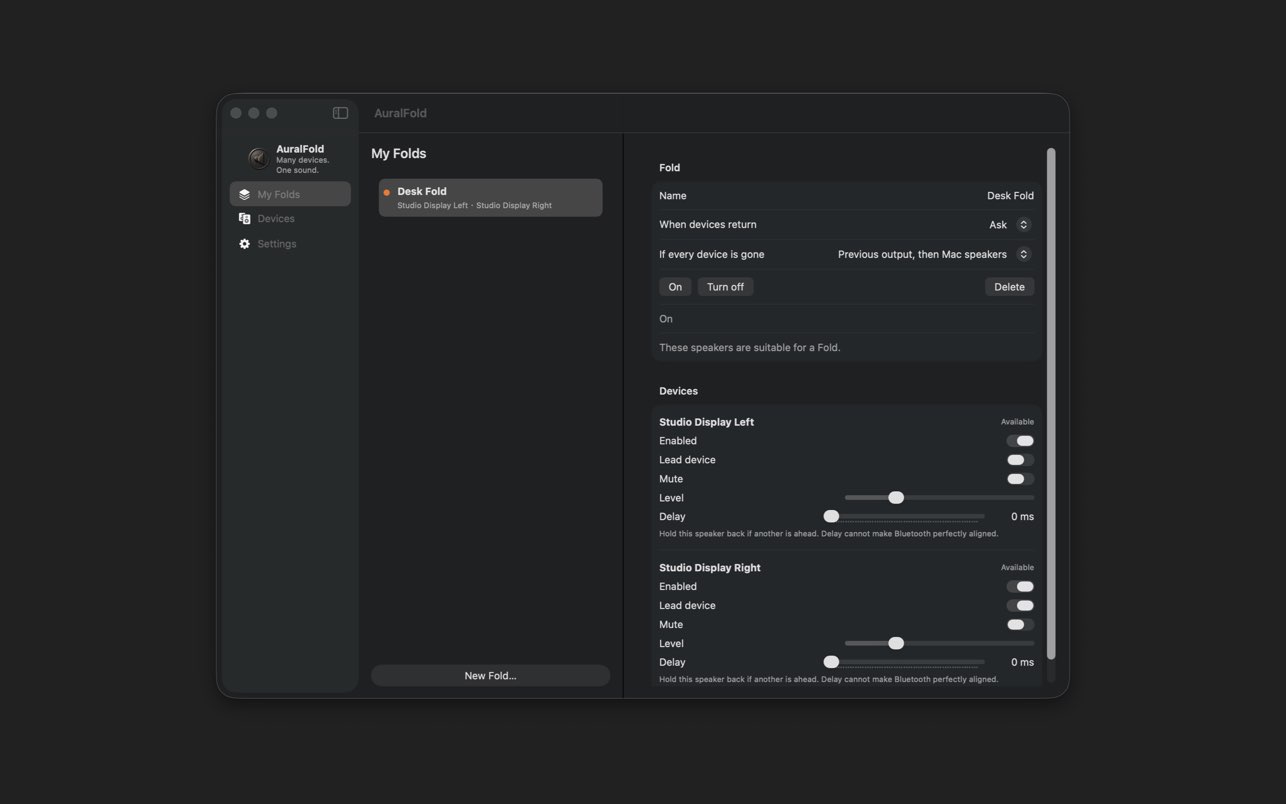This screenshot has height=804, width=1286.
Task: Click the AuralFold app logo
Action: 258,158
